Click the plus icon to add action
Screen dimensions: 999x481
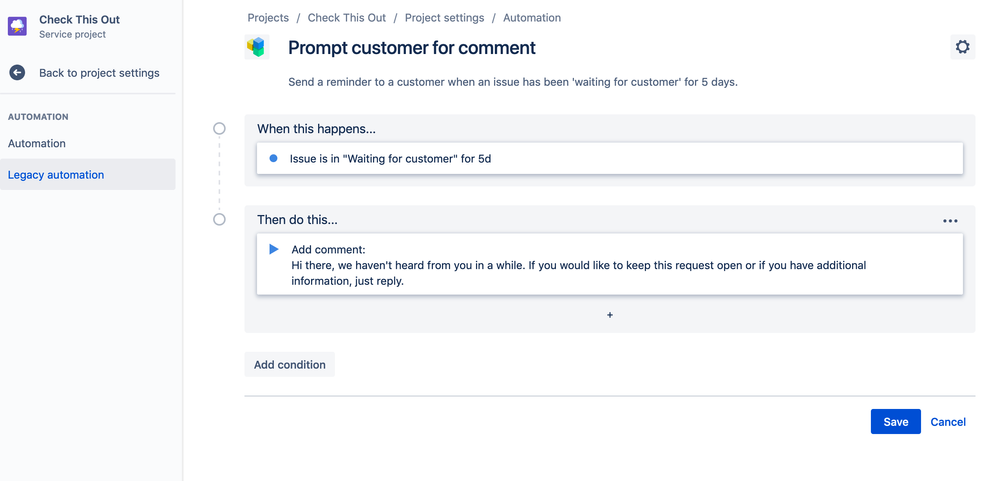click(610, 315)
